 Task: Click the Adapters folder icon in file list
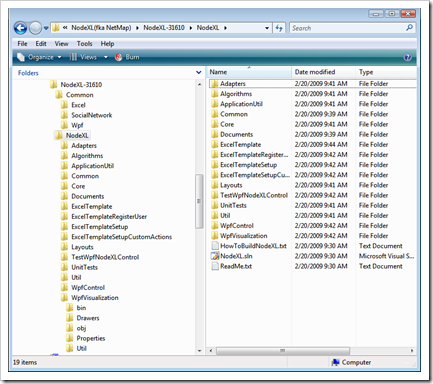pos(215,84)
